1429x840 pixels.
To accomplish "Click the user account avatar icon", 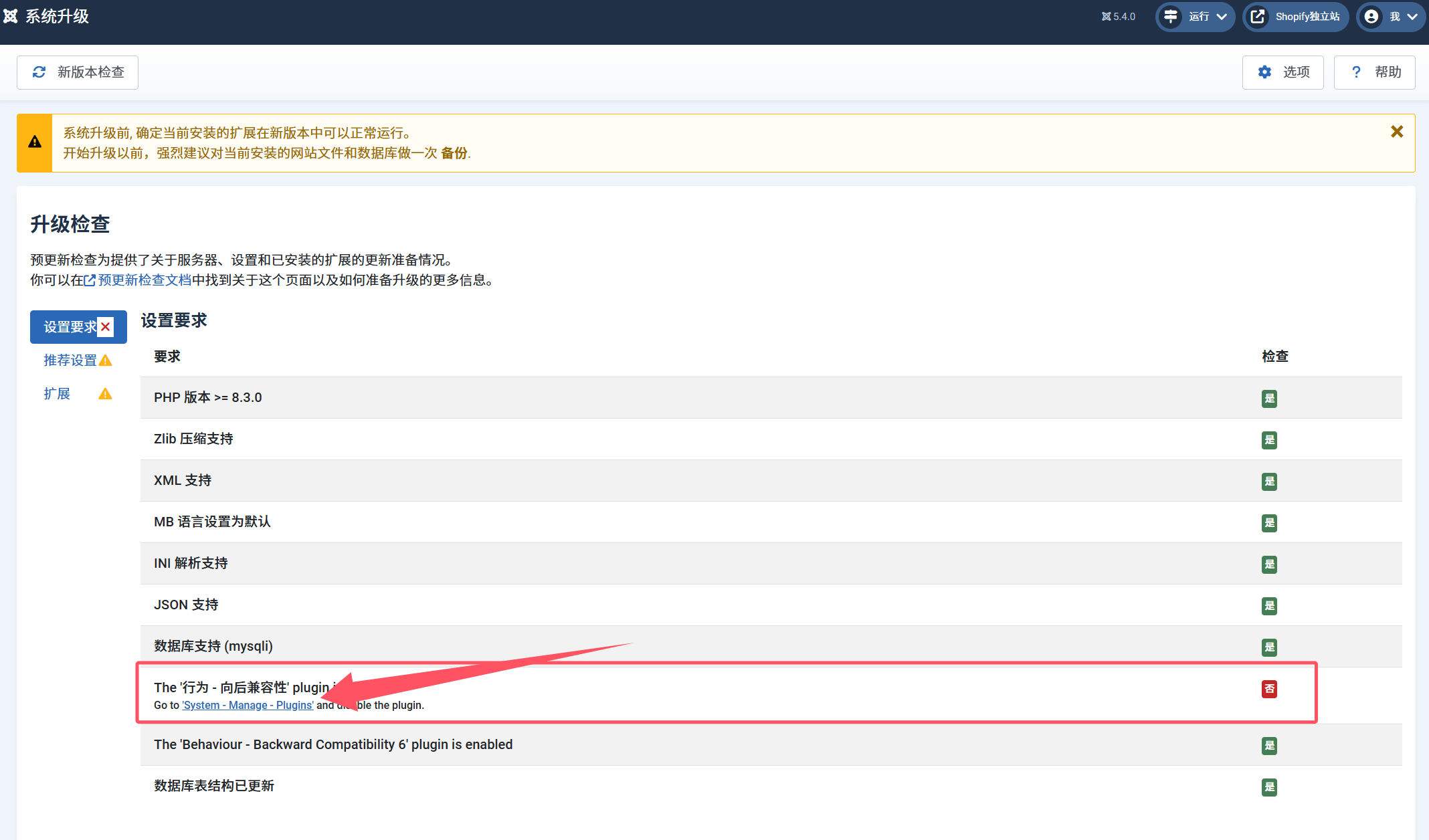I will tap(1371, 17).
